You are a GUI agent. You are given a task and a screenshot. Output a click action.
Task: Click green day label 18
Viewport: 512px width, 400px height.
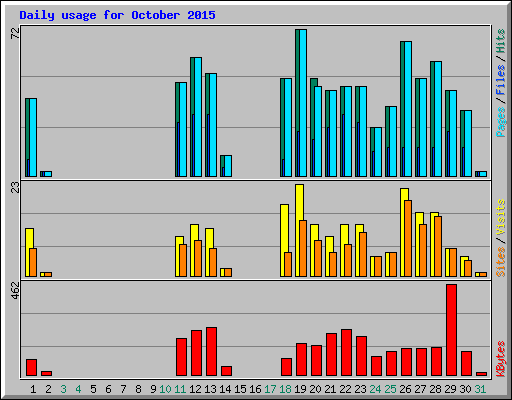[x=285, y=389]
